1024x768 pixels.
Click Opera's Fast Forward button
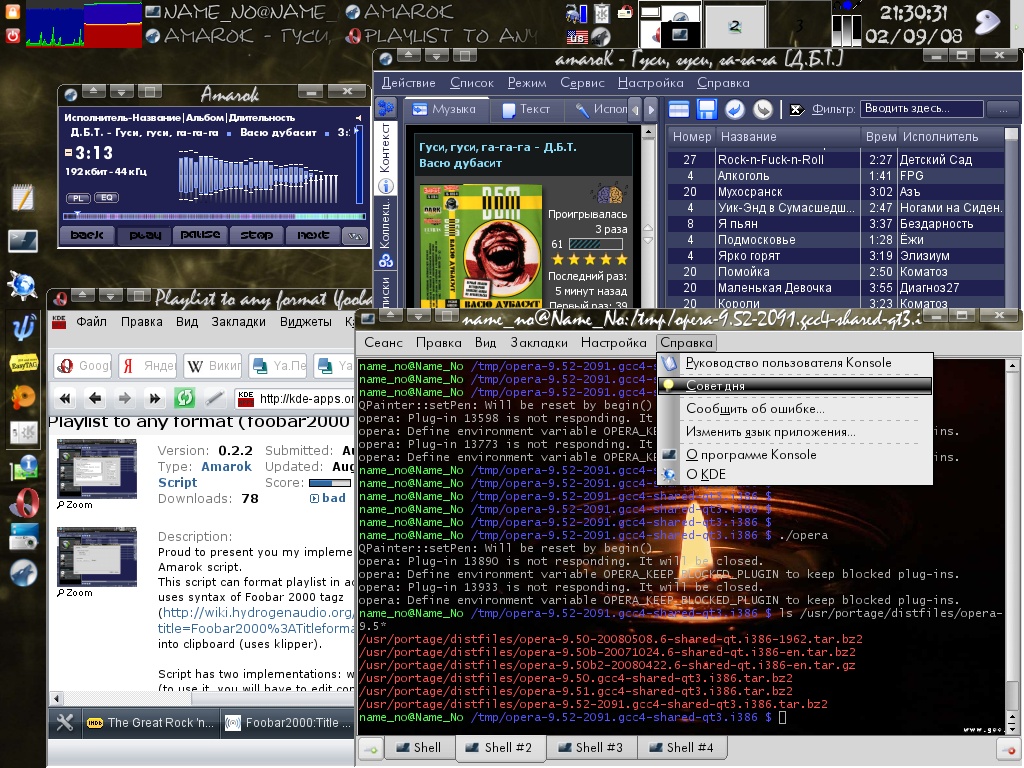(x=155, y=398)
